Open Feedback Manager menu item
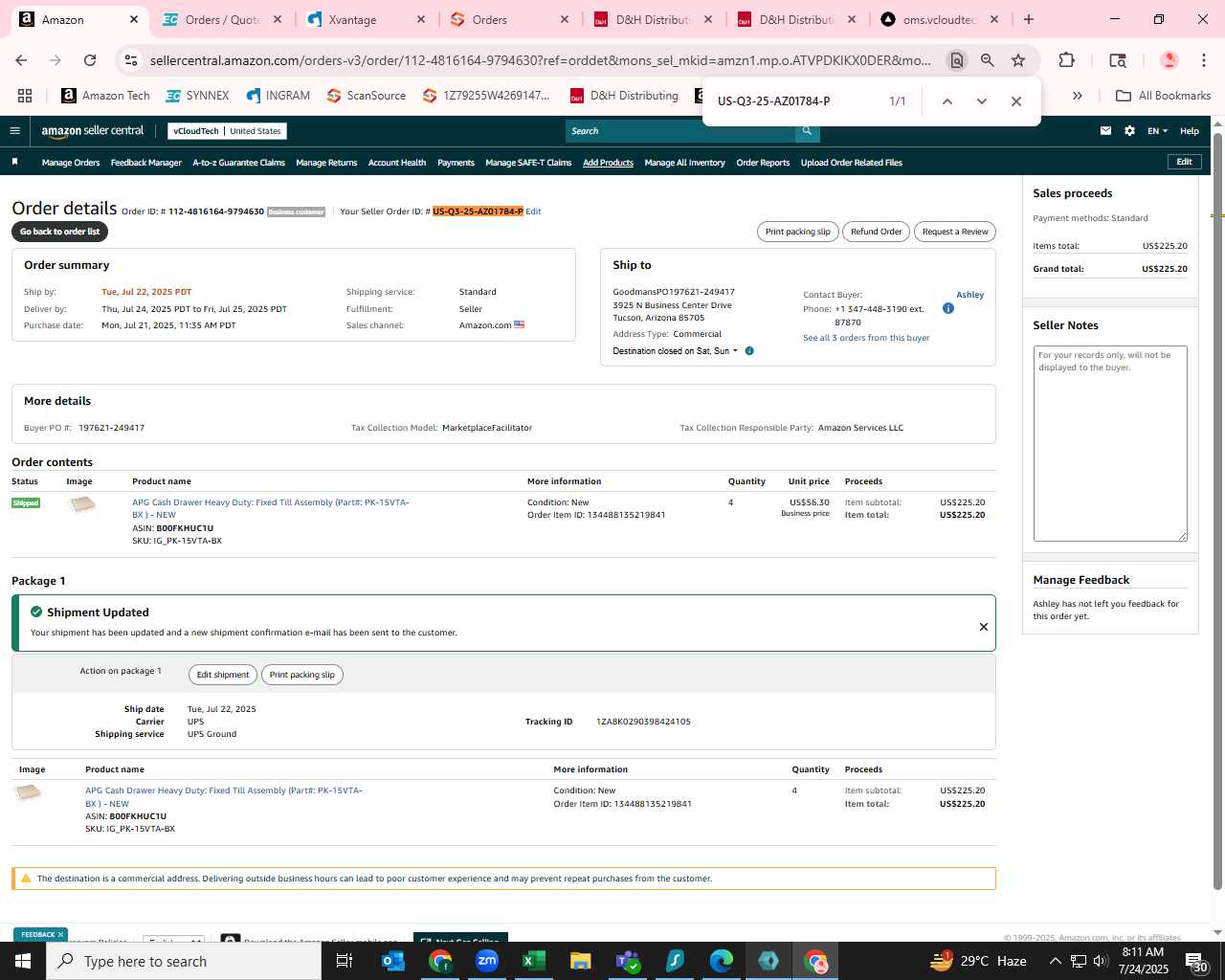Image resolution: width=1225 pixels, height=980 pixels. (146, 163)
